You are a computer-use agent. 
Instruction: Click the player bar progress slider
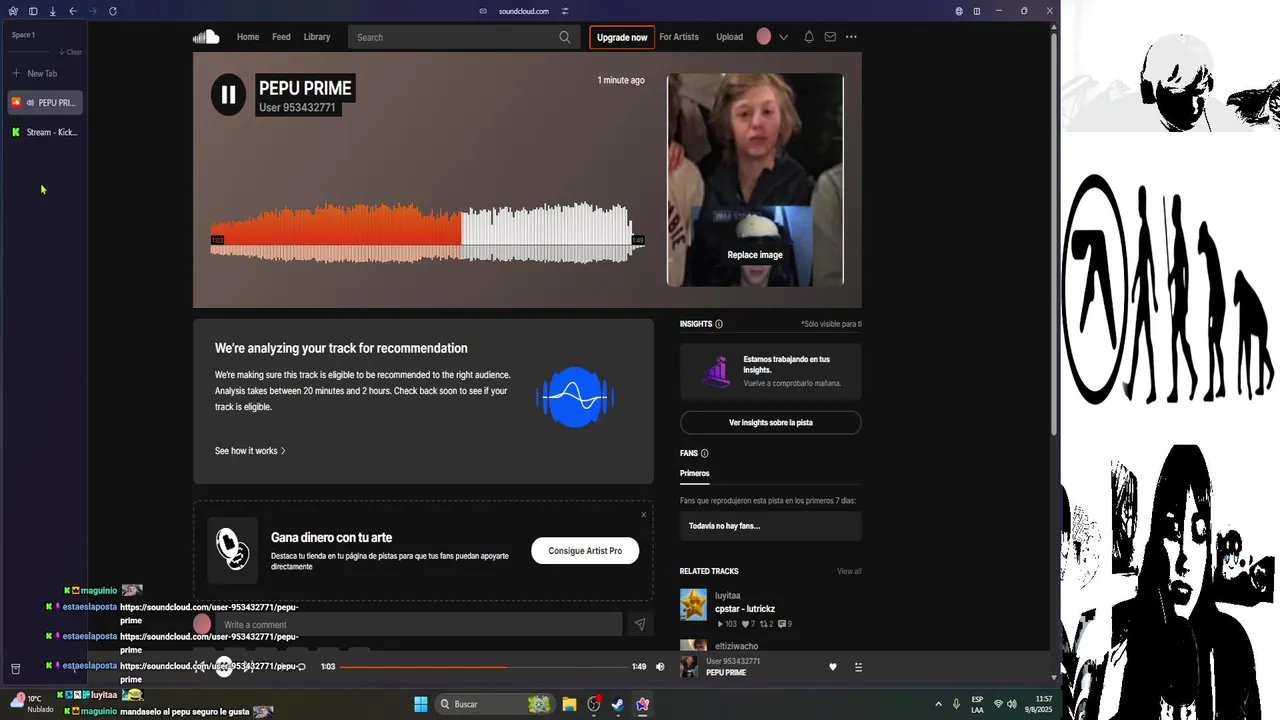click(x=483, y=667)
